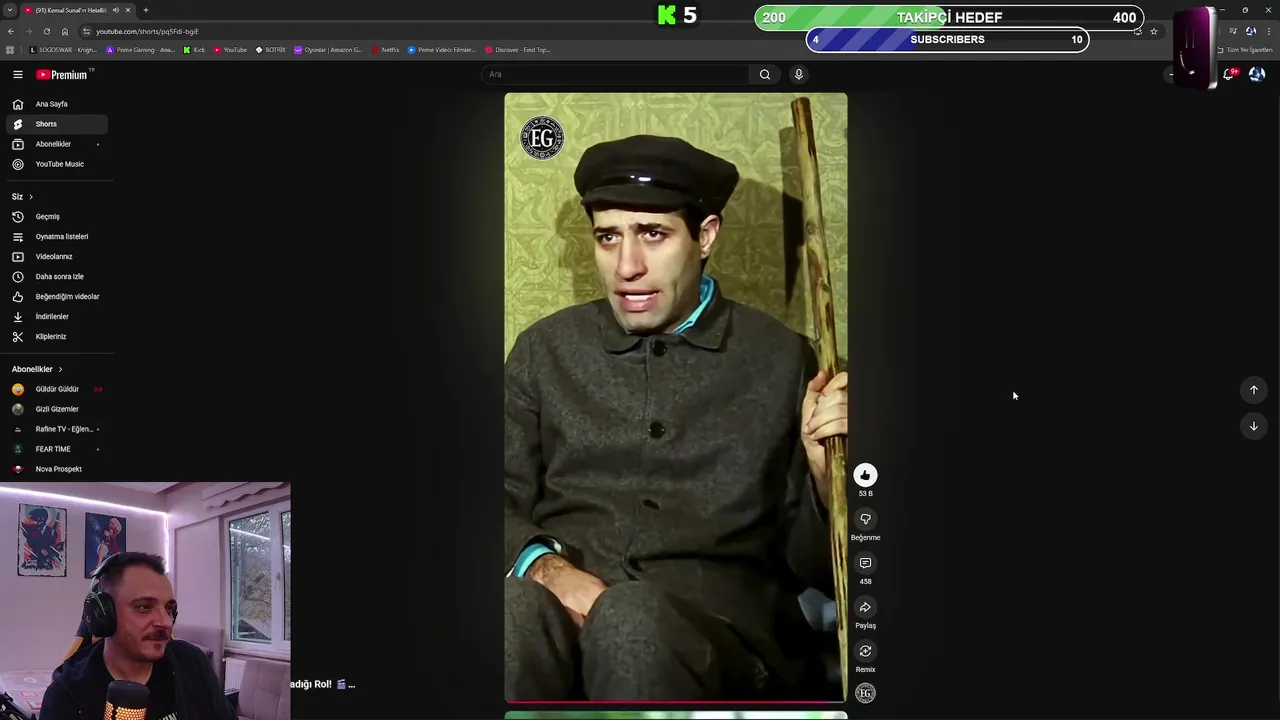
Task: Click the Ara search input field
Action: pos(615,74)
